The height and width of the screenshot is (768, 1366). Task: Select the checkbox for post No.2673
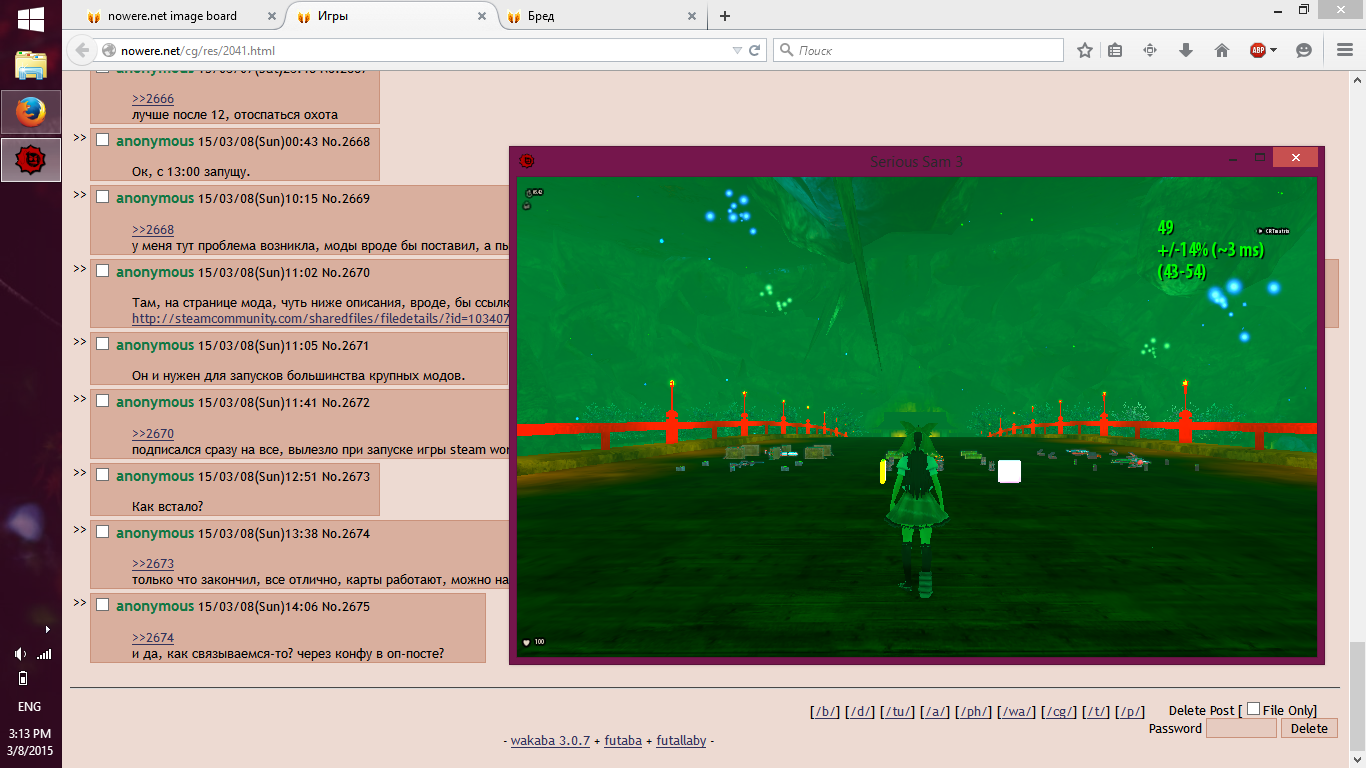pos(102,475)
